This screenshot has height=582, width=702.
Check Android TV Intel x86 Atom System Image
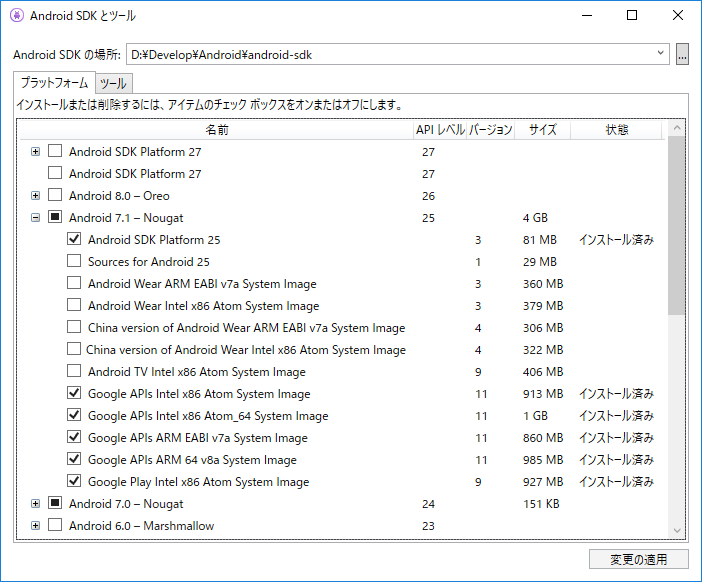click(74, 371)
